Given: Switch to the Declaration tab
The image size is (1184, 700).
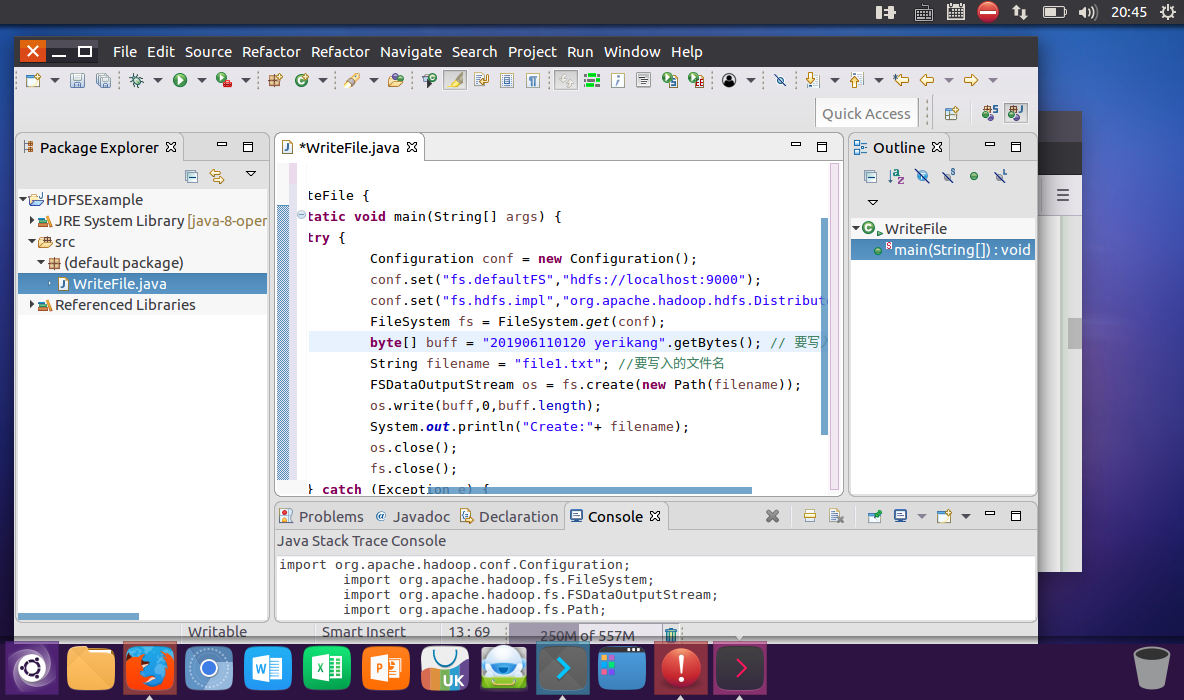Looking at the screenshot, I should point(509,517).
